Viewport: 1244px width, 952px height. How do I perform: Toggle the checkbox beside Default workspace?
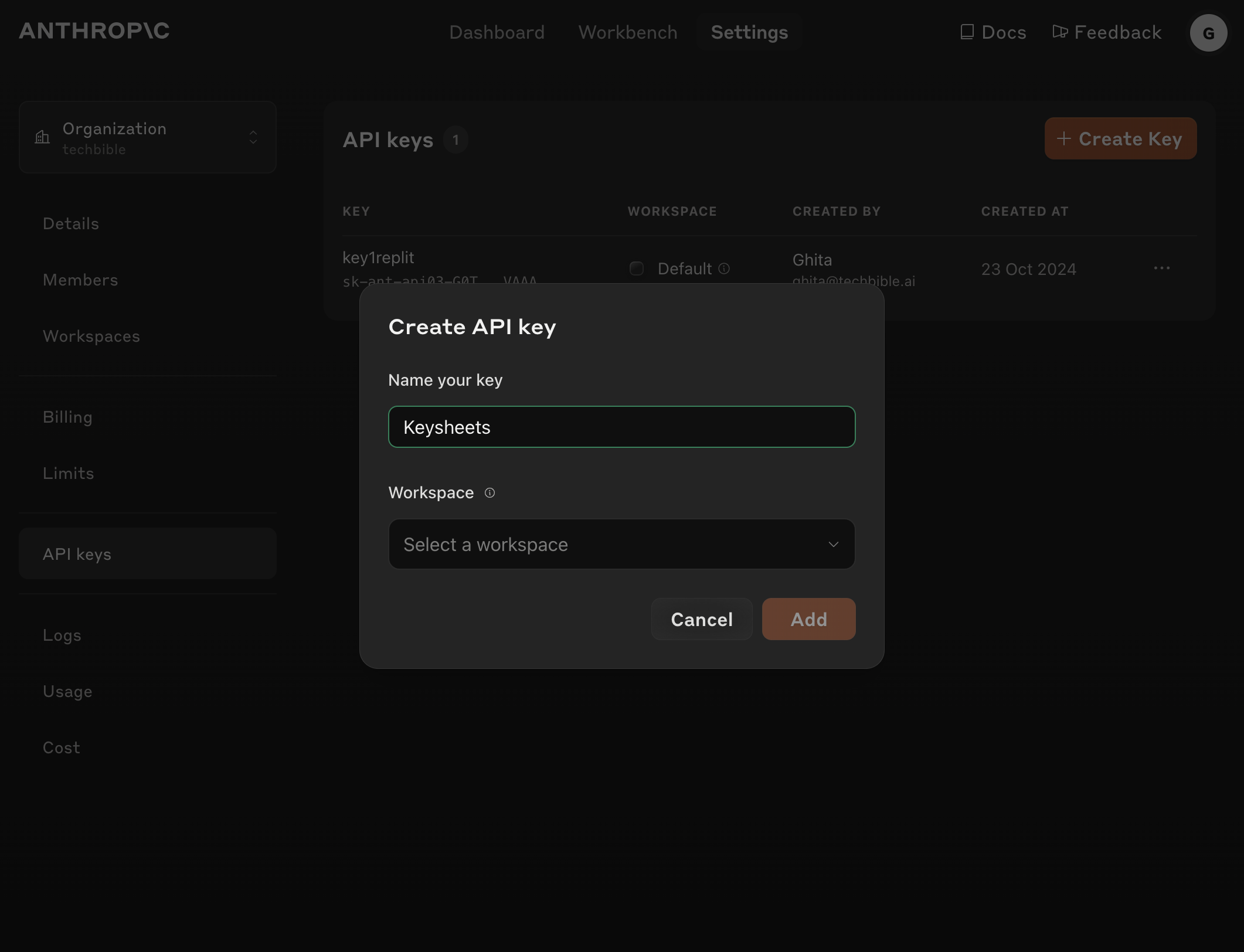637,268
